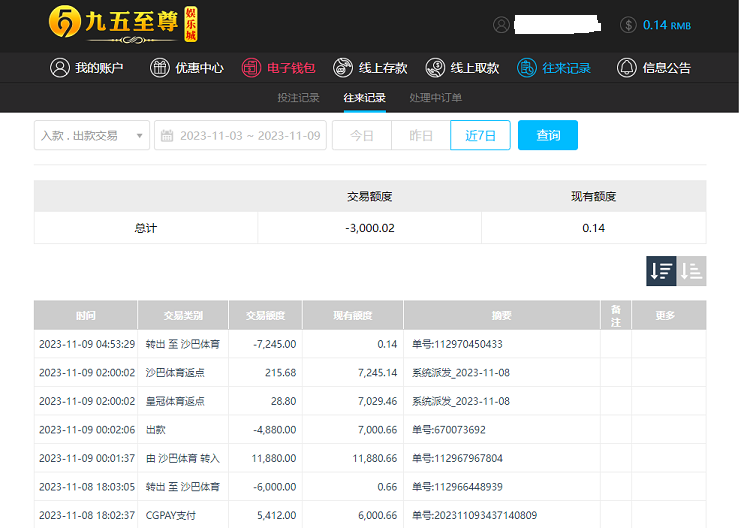This screenshot has height=528, width=747.
Task: Open 优惠中心 gift icon
Action: pyautogui.click(x=160, y=68)
